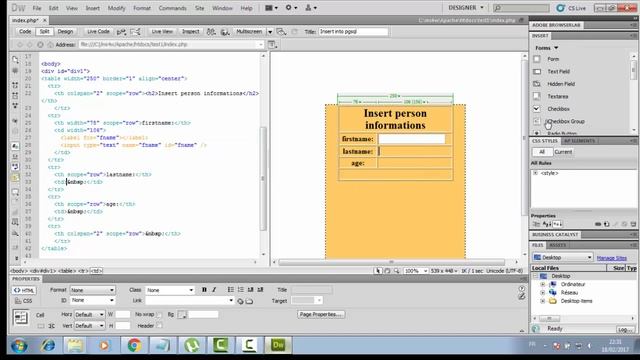Image resolution: width=640 pixels, height=360 pixels.
Task: Toggle Inspect mode
Action: pyautogui.click(x=190, y=31)
